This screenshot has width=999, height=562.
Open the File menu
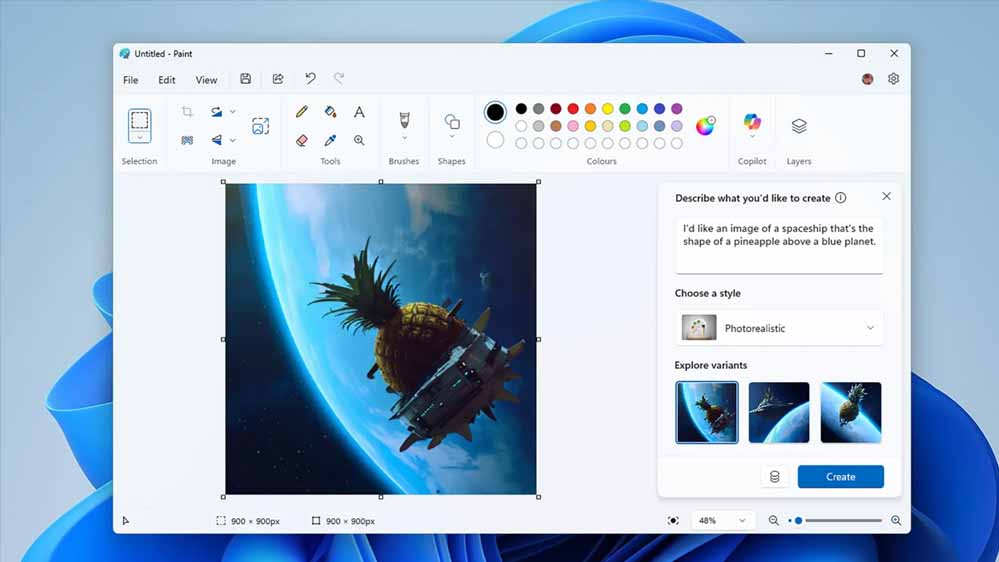point(131,80)
